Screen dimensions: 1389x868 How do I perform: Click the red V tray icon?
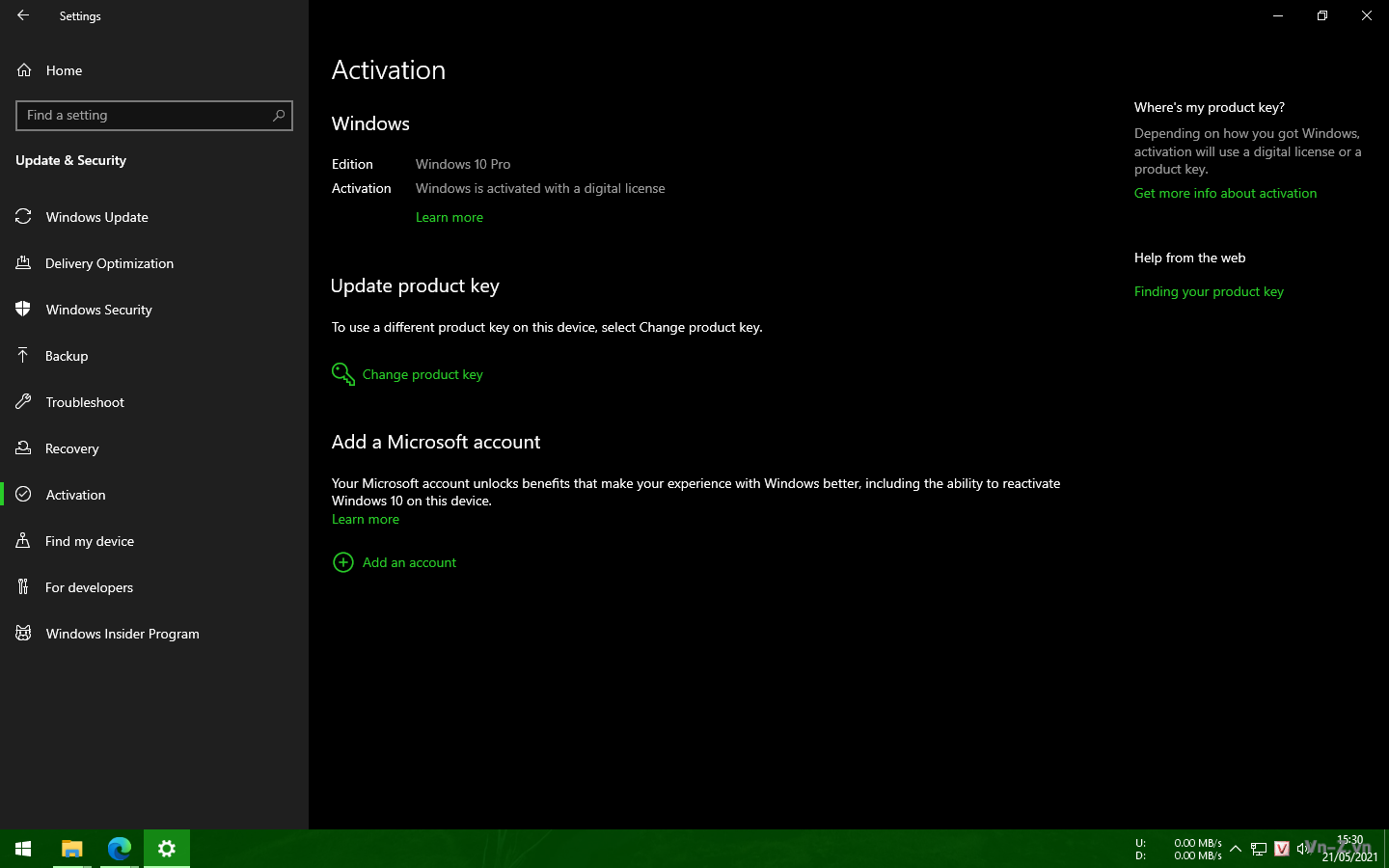(1282, 849)
